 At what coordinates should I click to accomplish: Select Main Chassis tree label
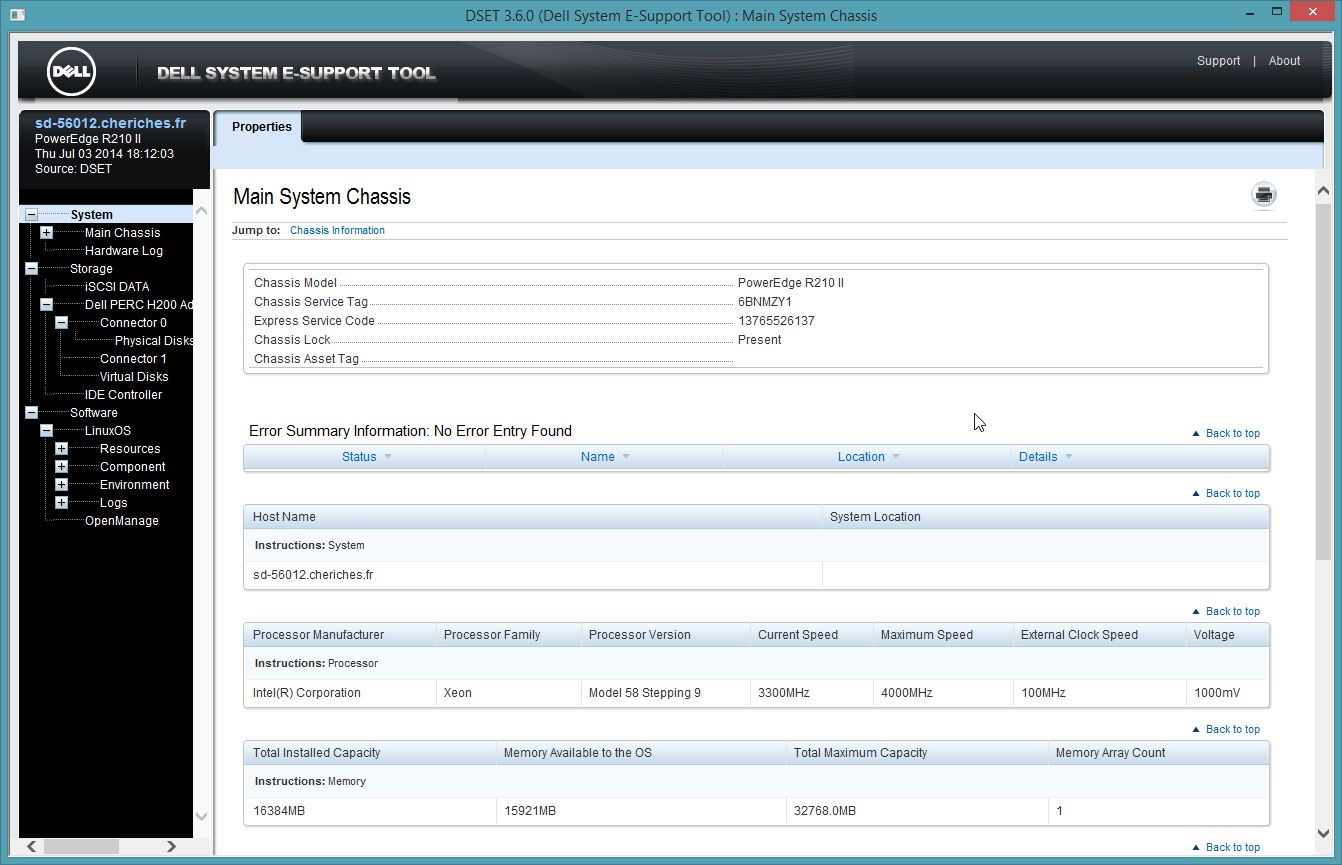coord(122,233)
